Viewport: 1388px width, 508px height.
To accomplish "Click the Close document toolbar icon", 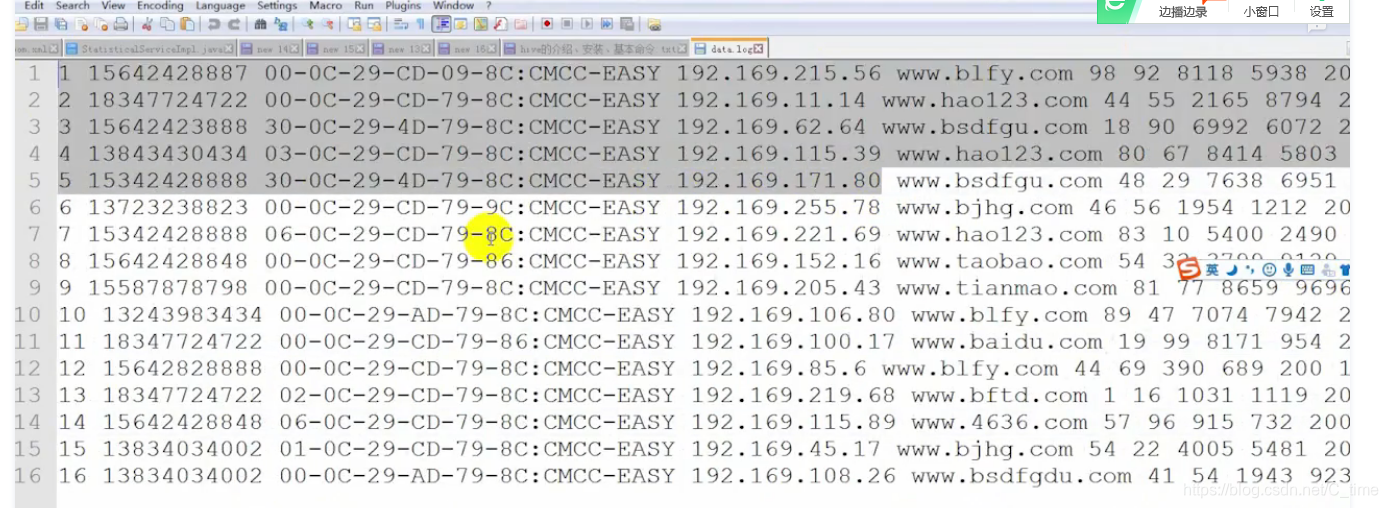I will (81, 24).
